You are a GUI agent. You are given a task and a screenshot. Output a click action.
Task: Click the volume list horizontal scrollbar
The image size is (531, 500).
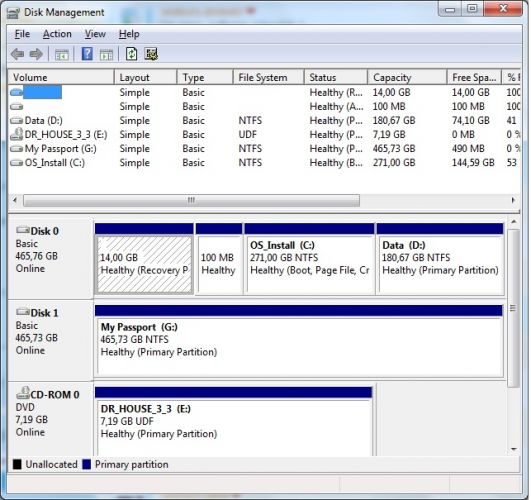tap(191, 200)
